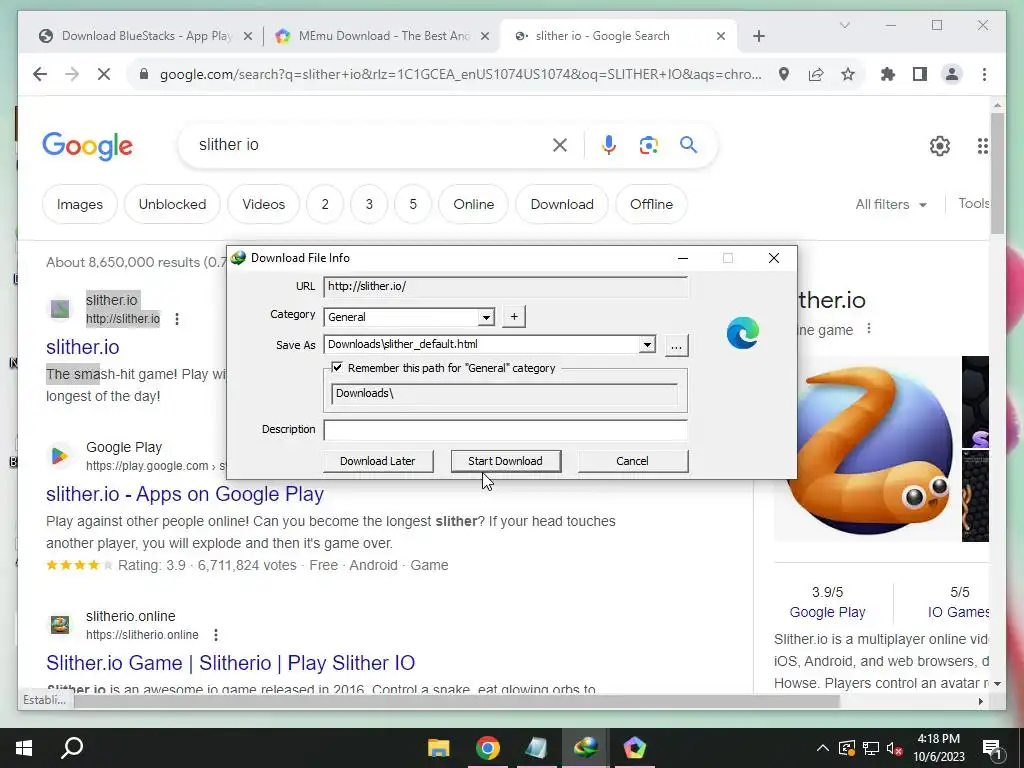The image size is (1024, 768).
Task: Open Slither.io Game | Slitherio link
Action: coord(231,663)
